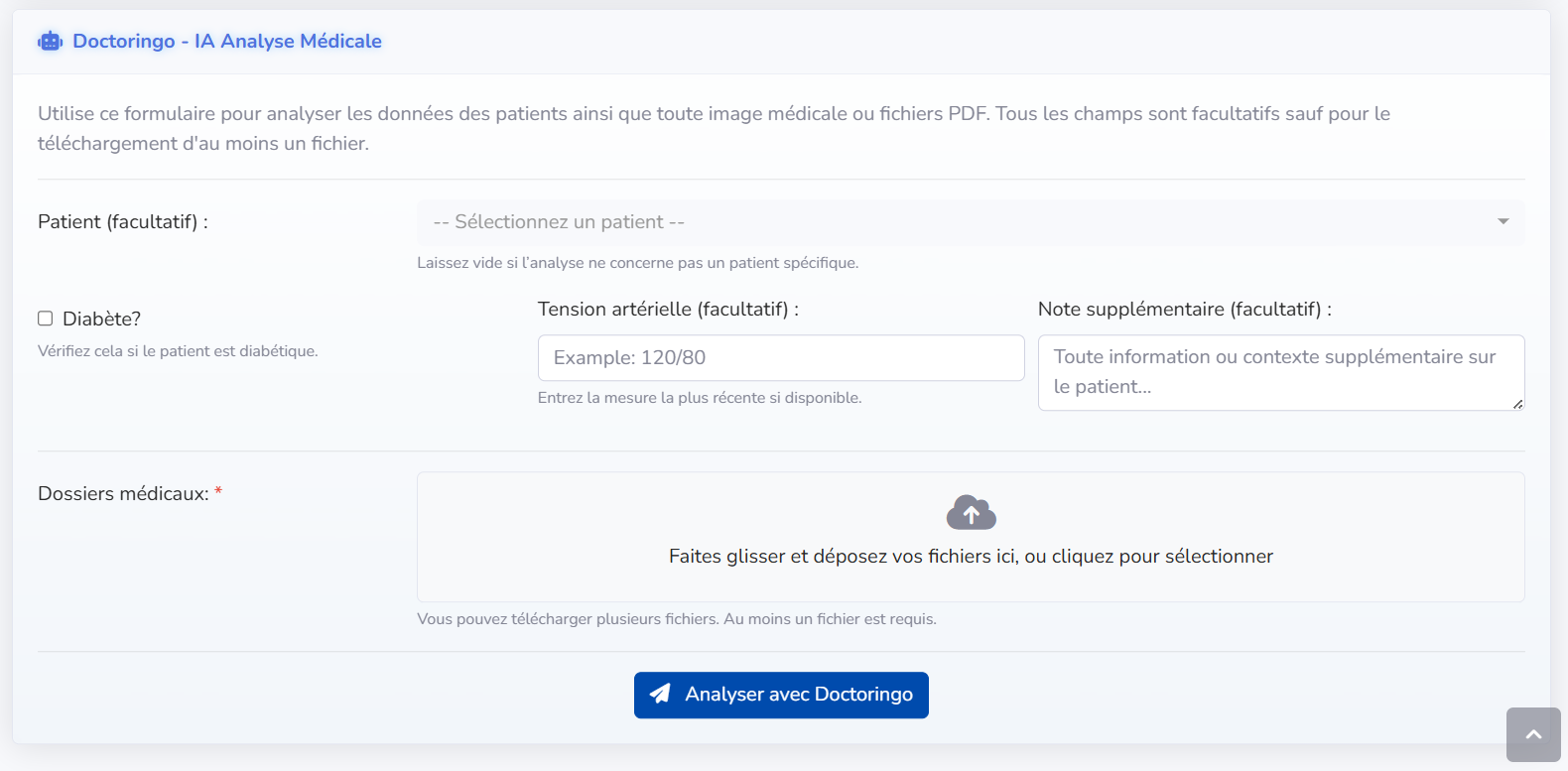Focus the Tension artérielle input field
The width and height of the screenshot is (1568, 771).
(781, 357)
